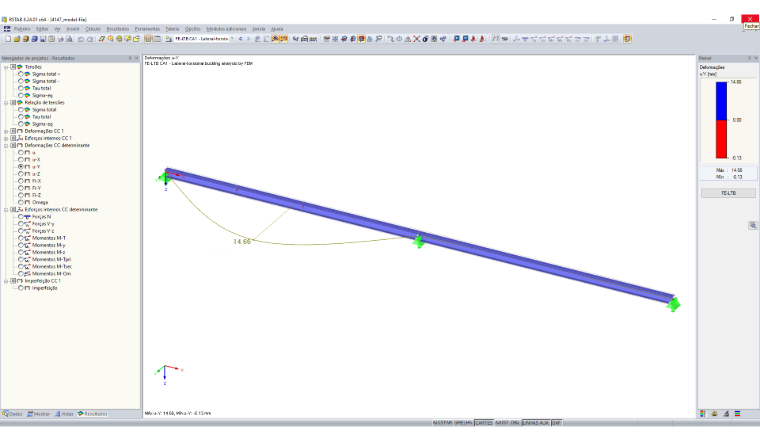This screenshot has height=441, width=760.
Task: Click the previous load case arrow
Action: tap(240, 39)
